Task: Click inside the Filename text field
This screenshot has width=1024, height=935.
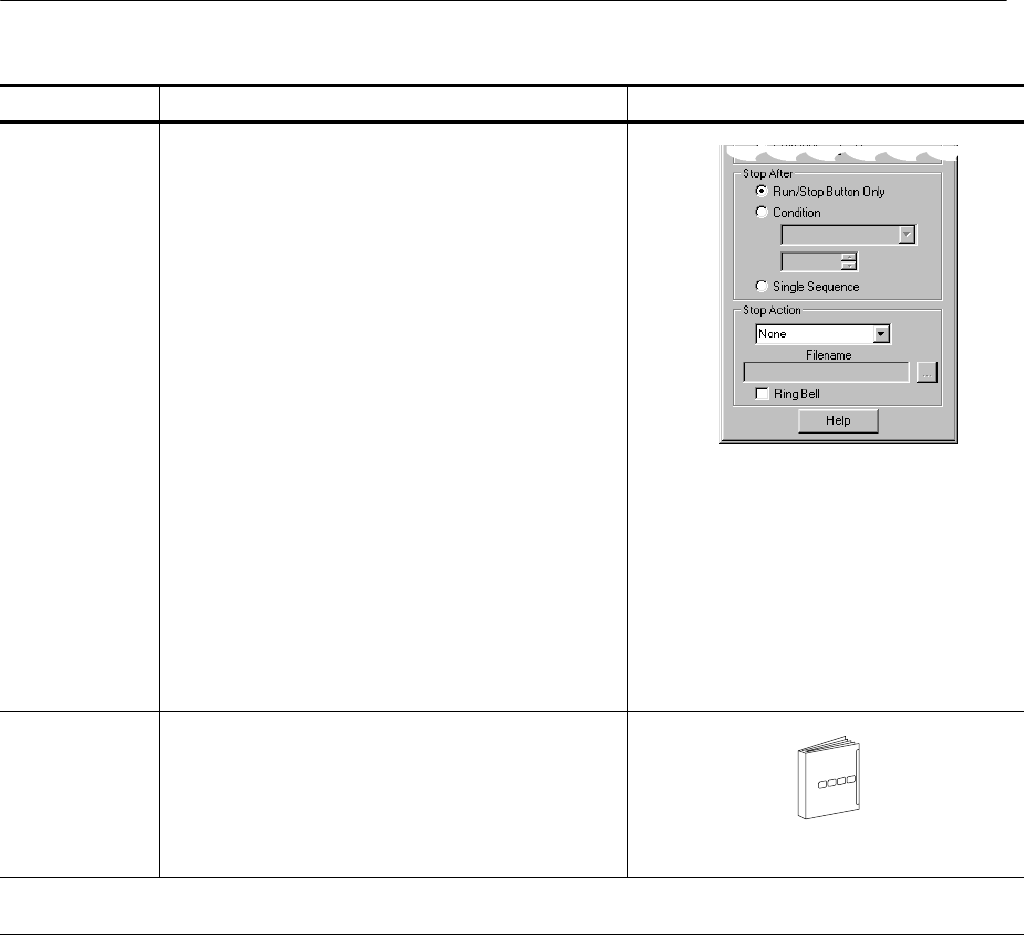Action: pyautogui.click(x=826, y=373)
